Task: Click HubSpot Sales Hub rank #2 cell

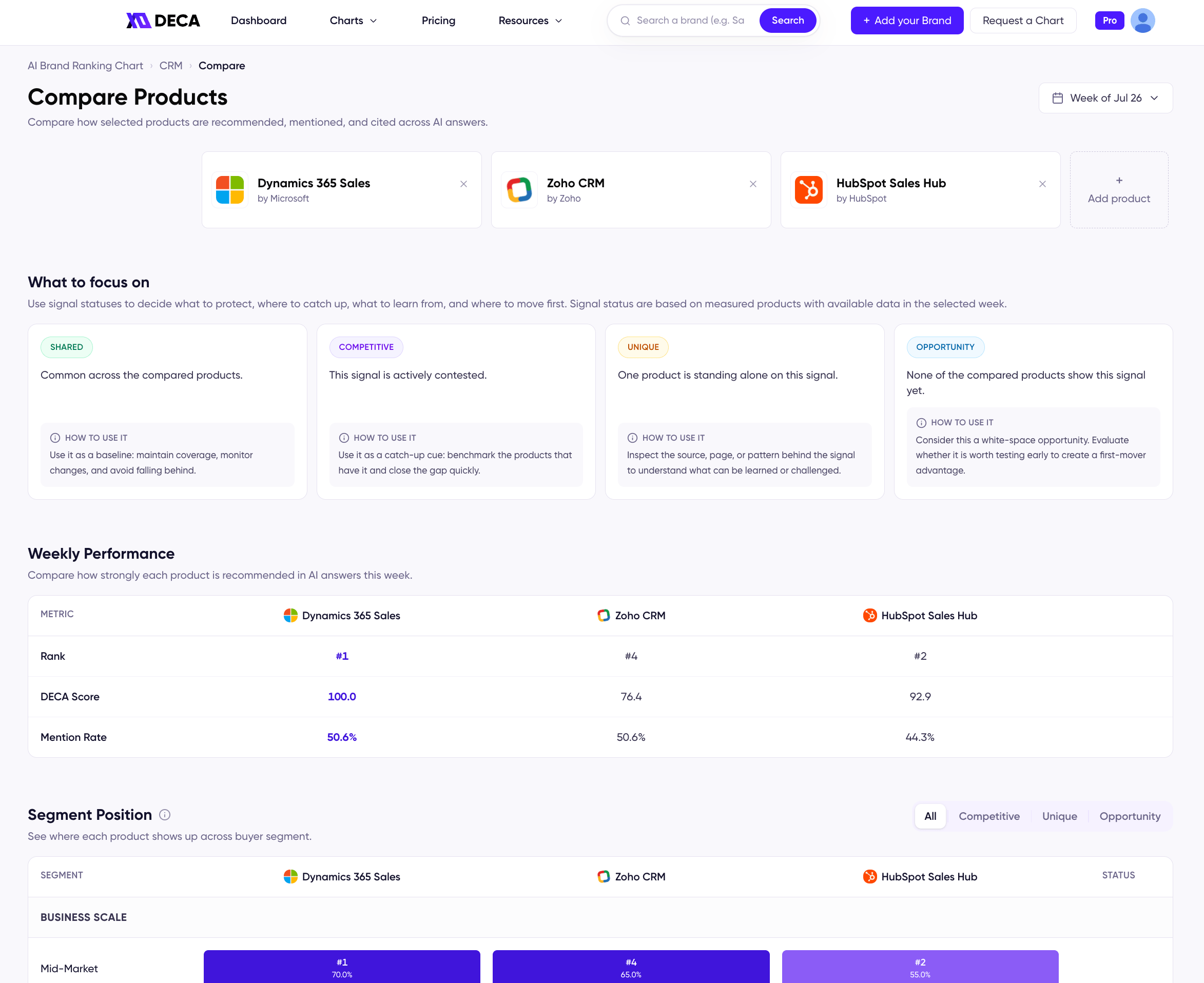Action: tap(920, 656)
